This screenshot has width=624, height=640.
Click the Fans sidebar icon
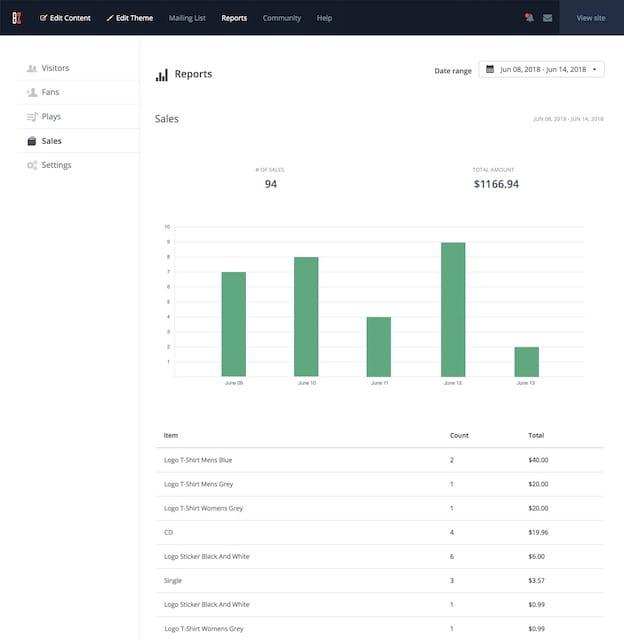point(32,92)
